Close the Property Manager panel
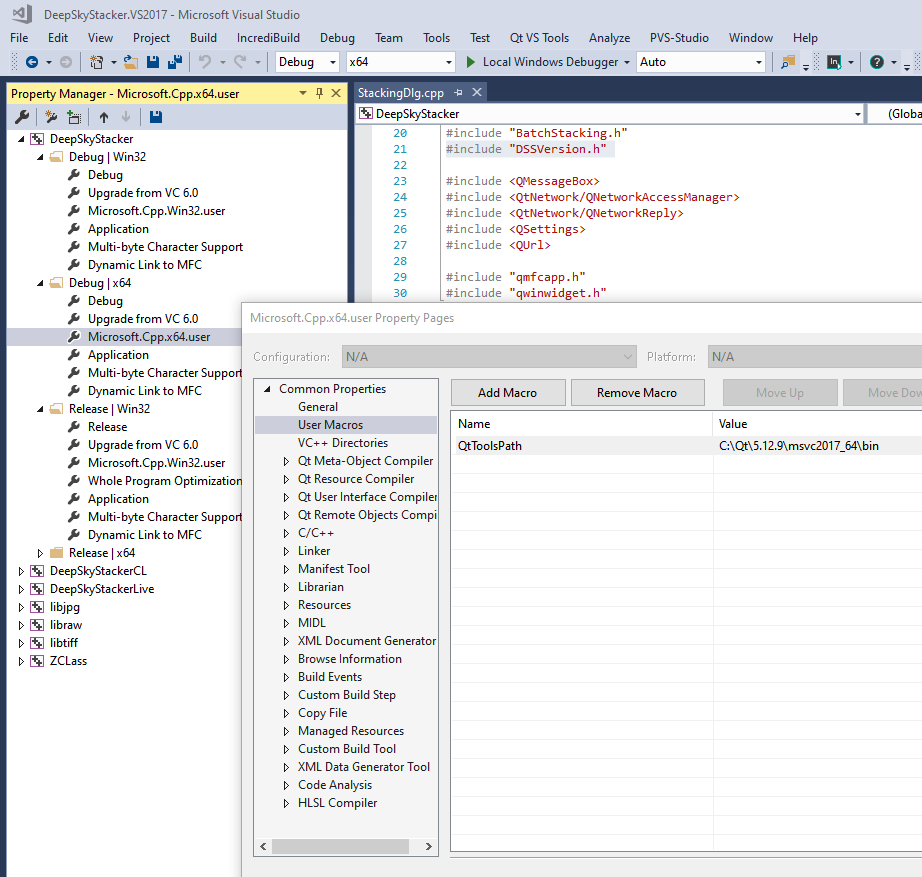Screen dimensions: 922x877 tap(336, 93)
